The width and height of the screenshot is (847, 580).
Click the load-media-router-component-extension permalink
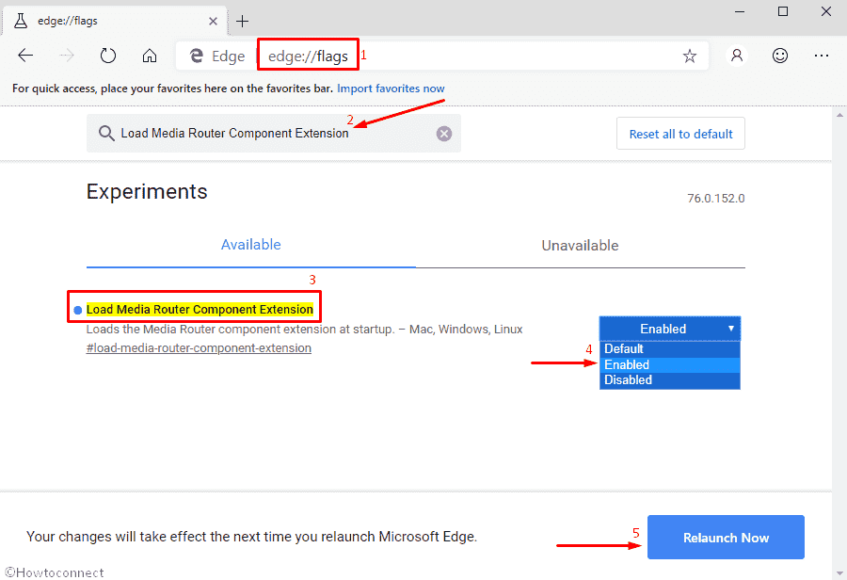(x=198, y=348)
